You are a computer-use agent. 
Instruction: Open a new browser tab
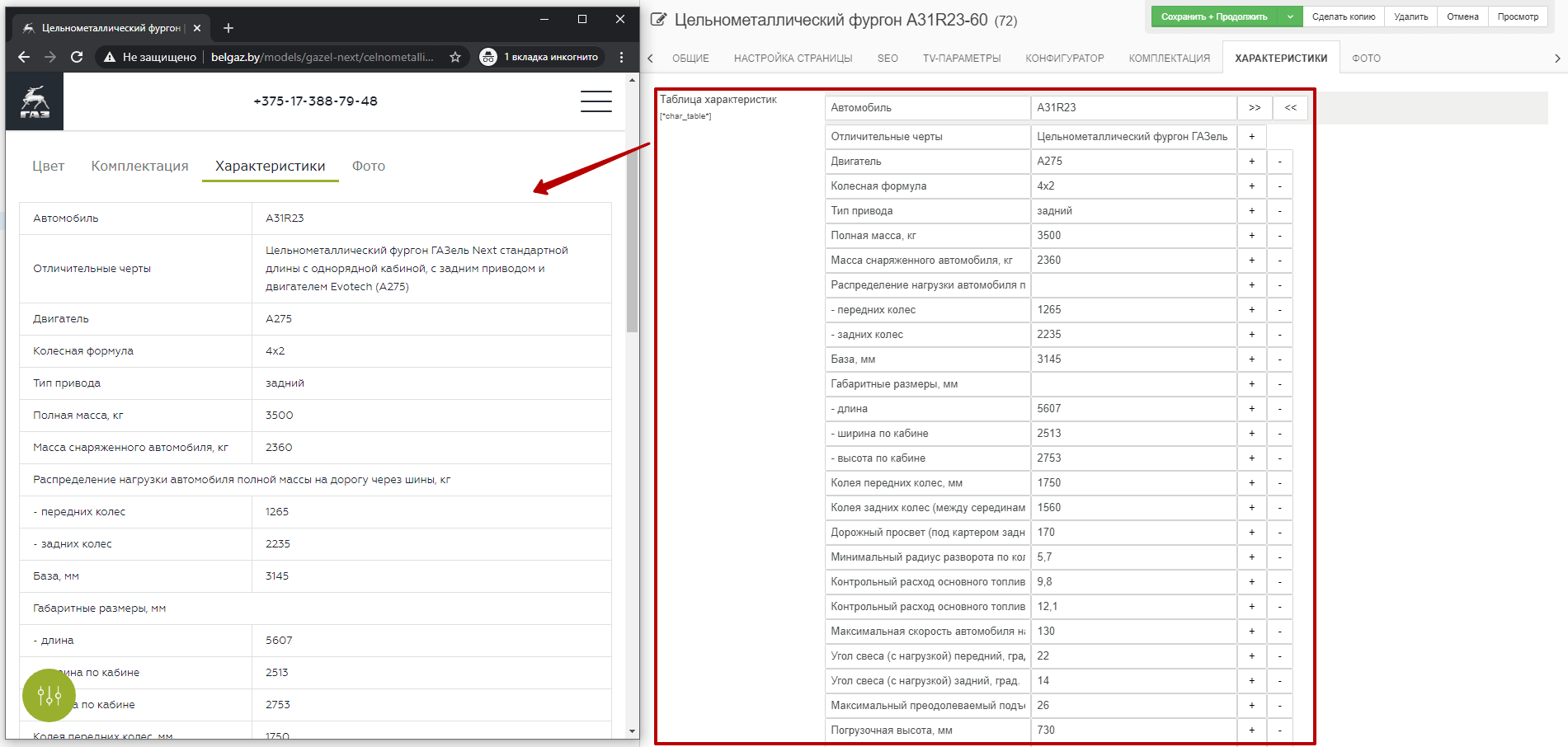228,28
